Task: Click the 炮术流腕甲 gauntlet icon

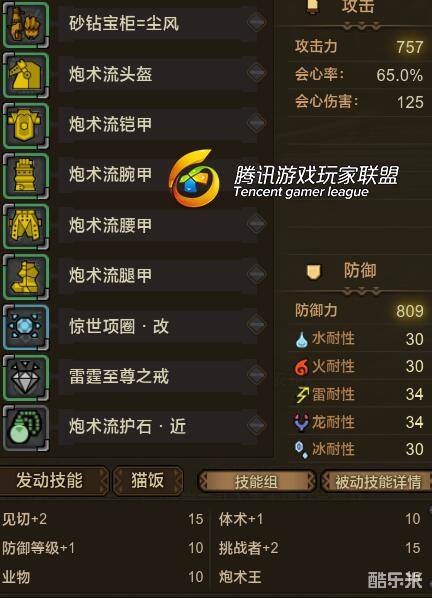Action: point(26,176)
